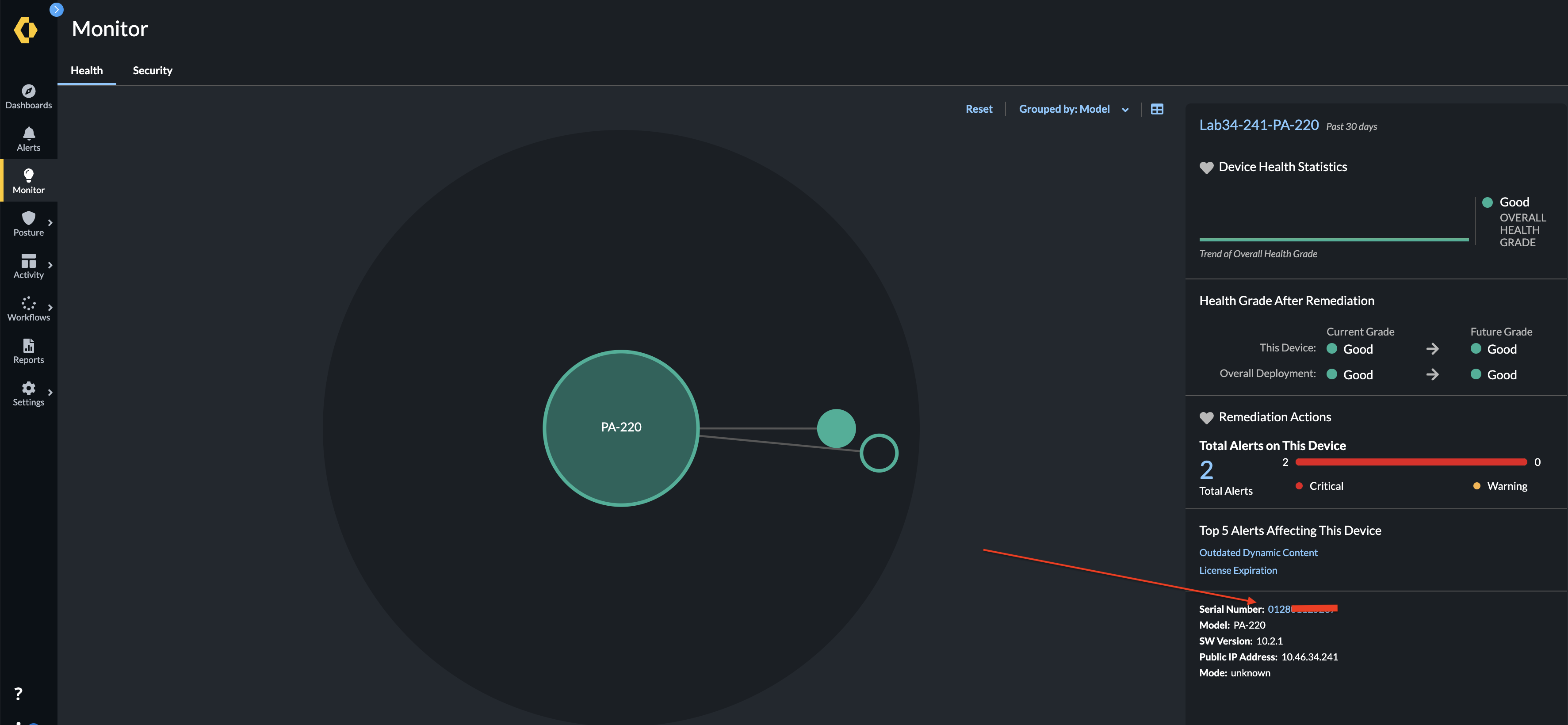Open the Posture shield icon

(29, 218)
